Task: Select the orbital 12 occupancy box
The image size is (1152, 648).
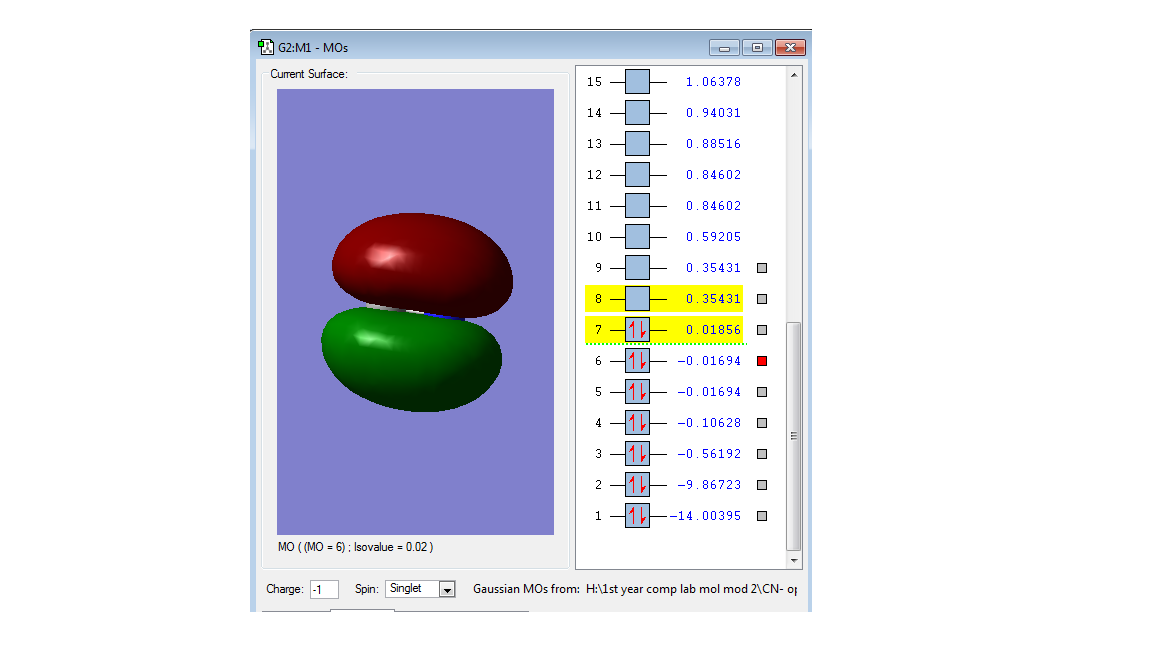Action: pos(637,174)
